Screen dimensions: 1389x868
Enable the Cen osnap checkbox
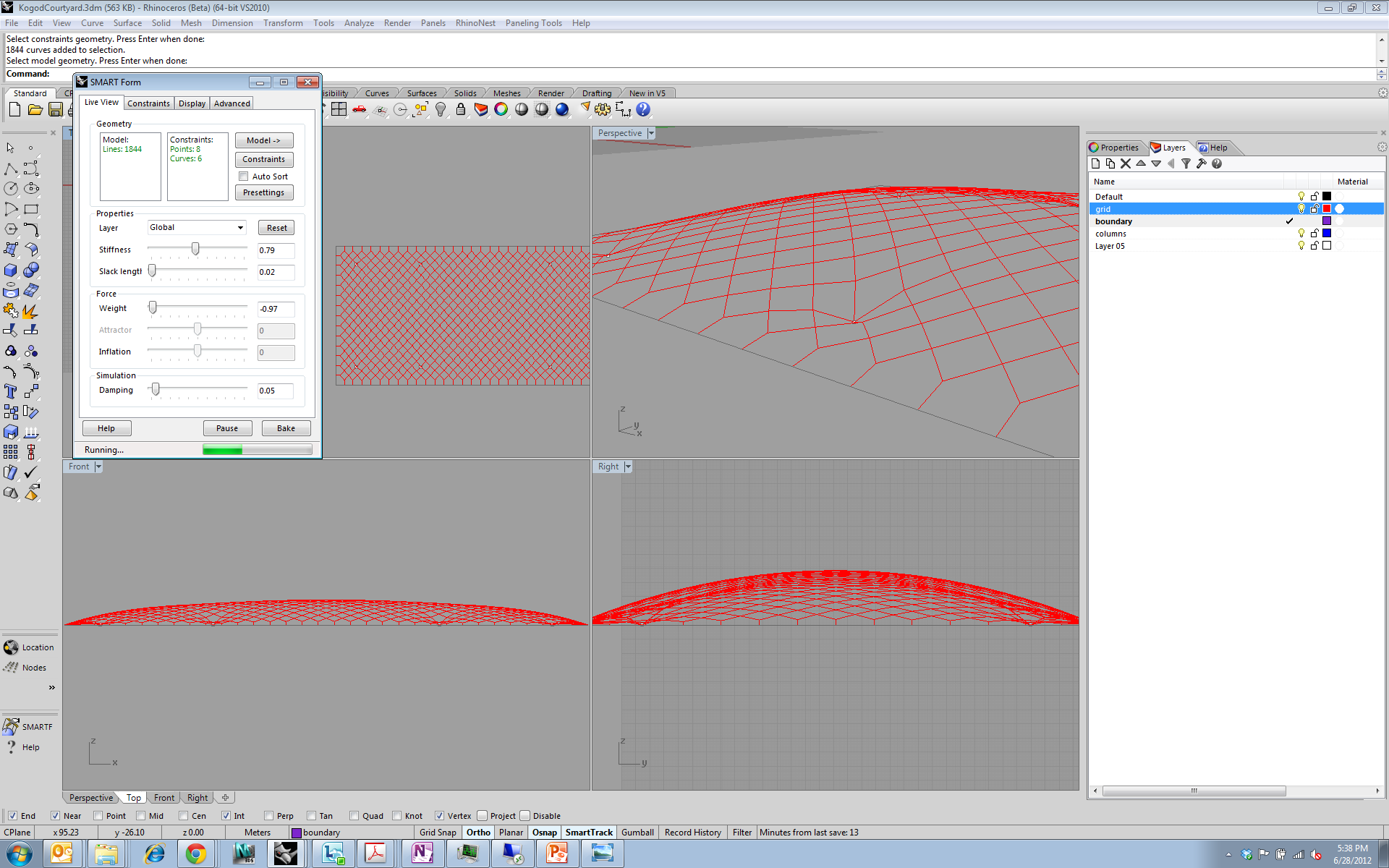coord(184,816)
